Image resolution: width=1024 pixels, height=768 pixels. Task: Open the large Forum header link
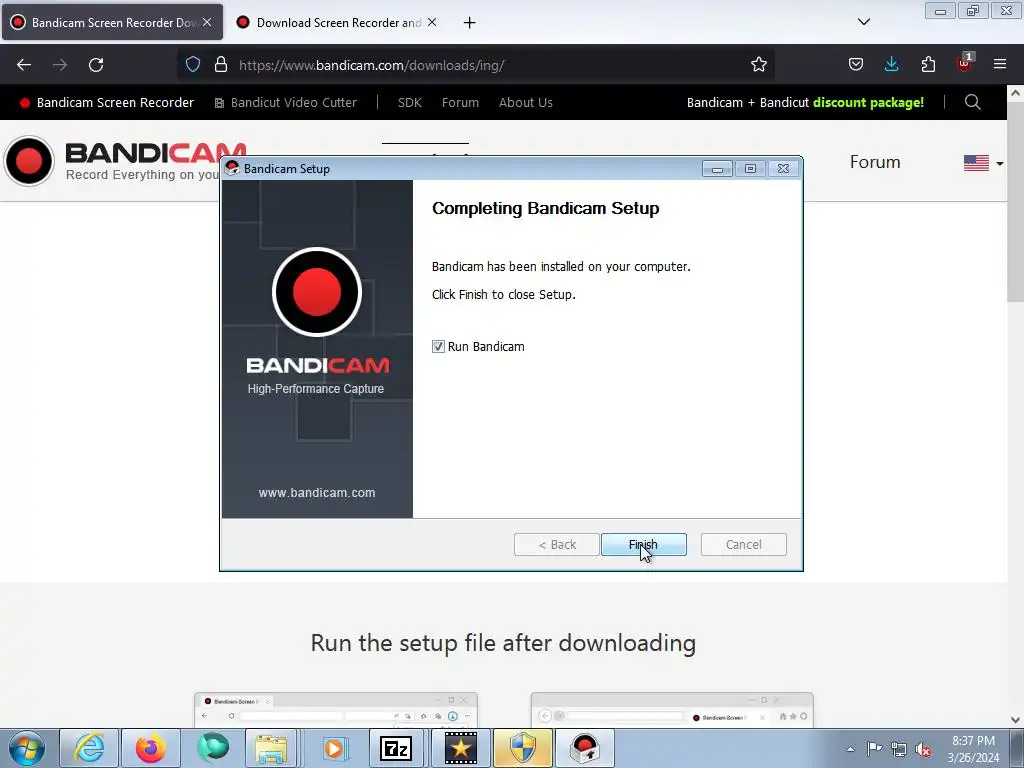click(875, 162)
